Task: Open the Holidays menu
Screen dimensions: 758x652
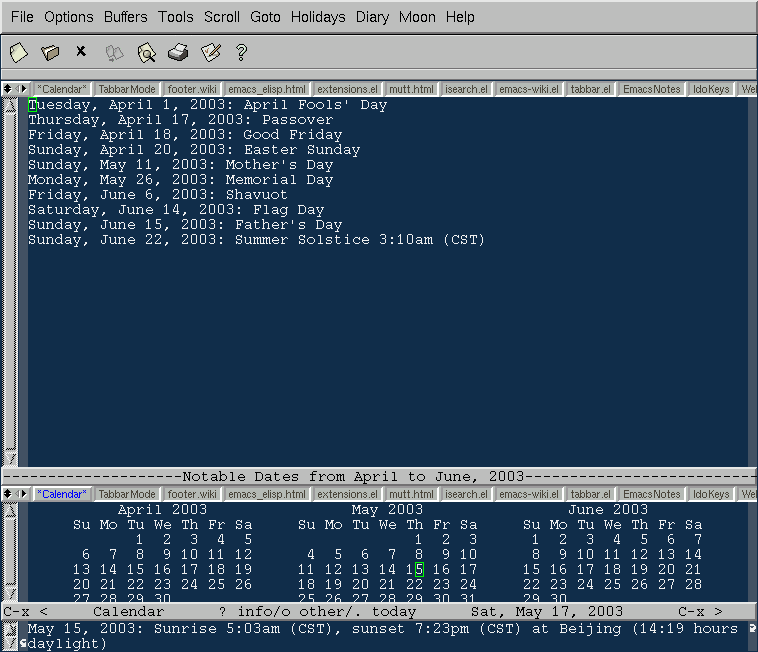Action: pos(318,17)
